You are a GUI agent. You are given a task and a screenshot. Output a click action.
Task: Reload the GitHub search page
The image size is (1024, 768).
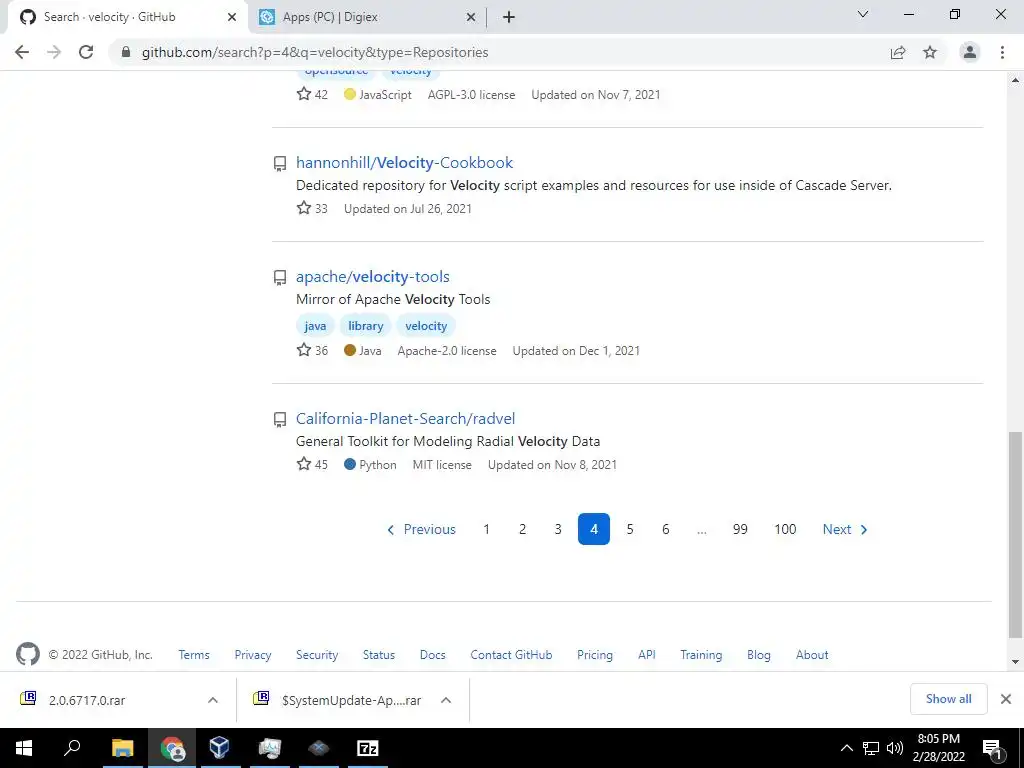pos(86,52)
